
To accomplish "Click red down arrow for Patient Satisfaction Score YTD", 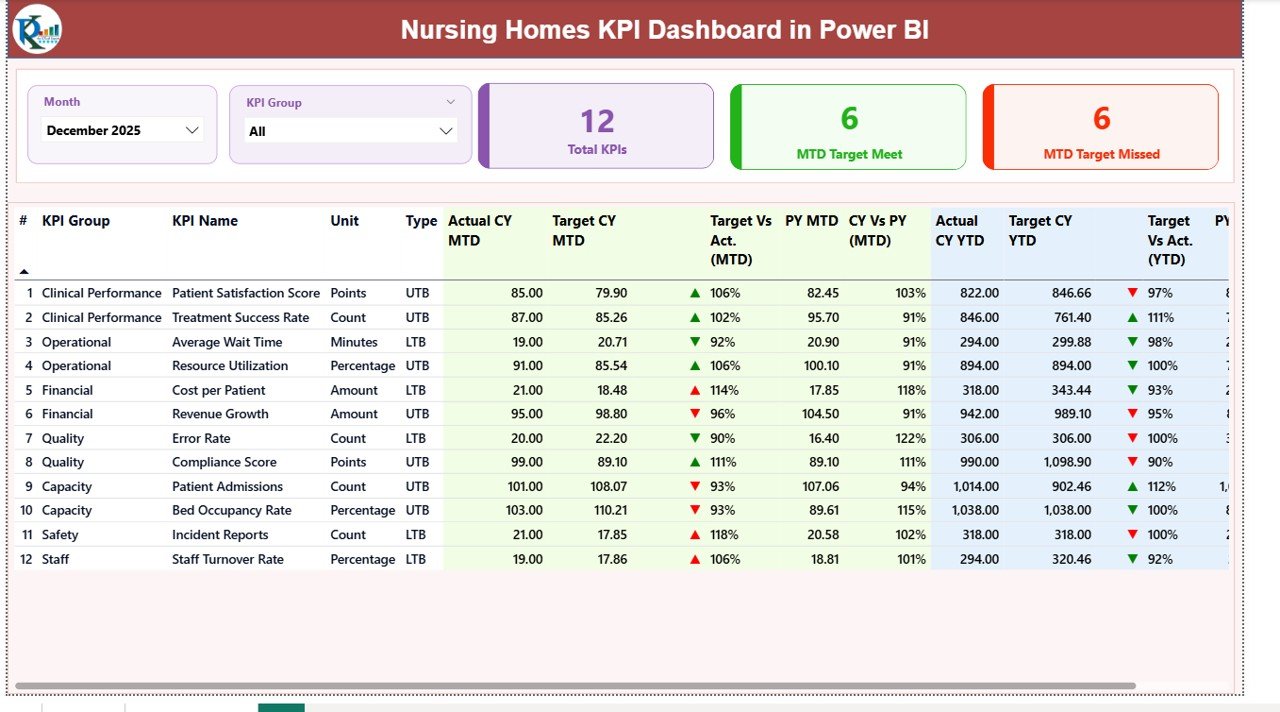I will click(x=1132, y=294).
